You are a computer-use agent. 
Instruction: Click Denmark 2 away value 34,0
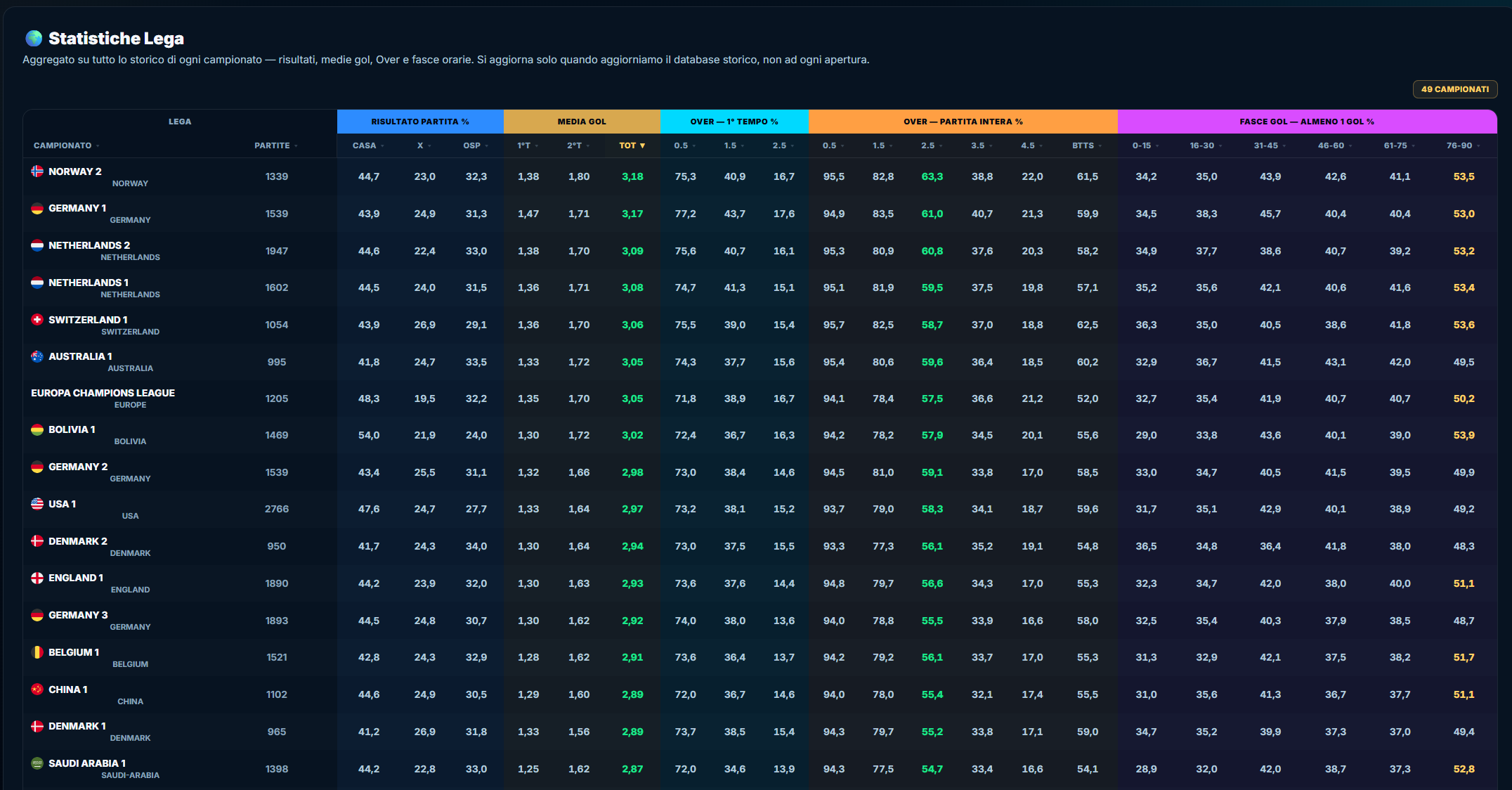(x=476, y=546)
